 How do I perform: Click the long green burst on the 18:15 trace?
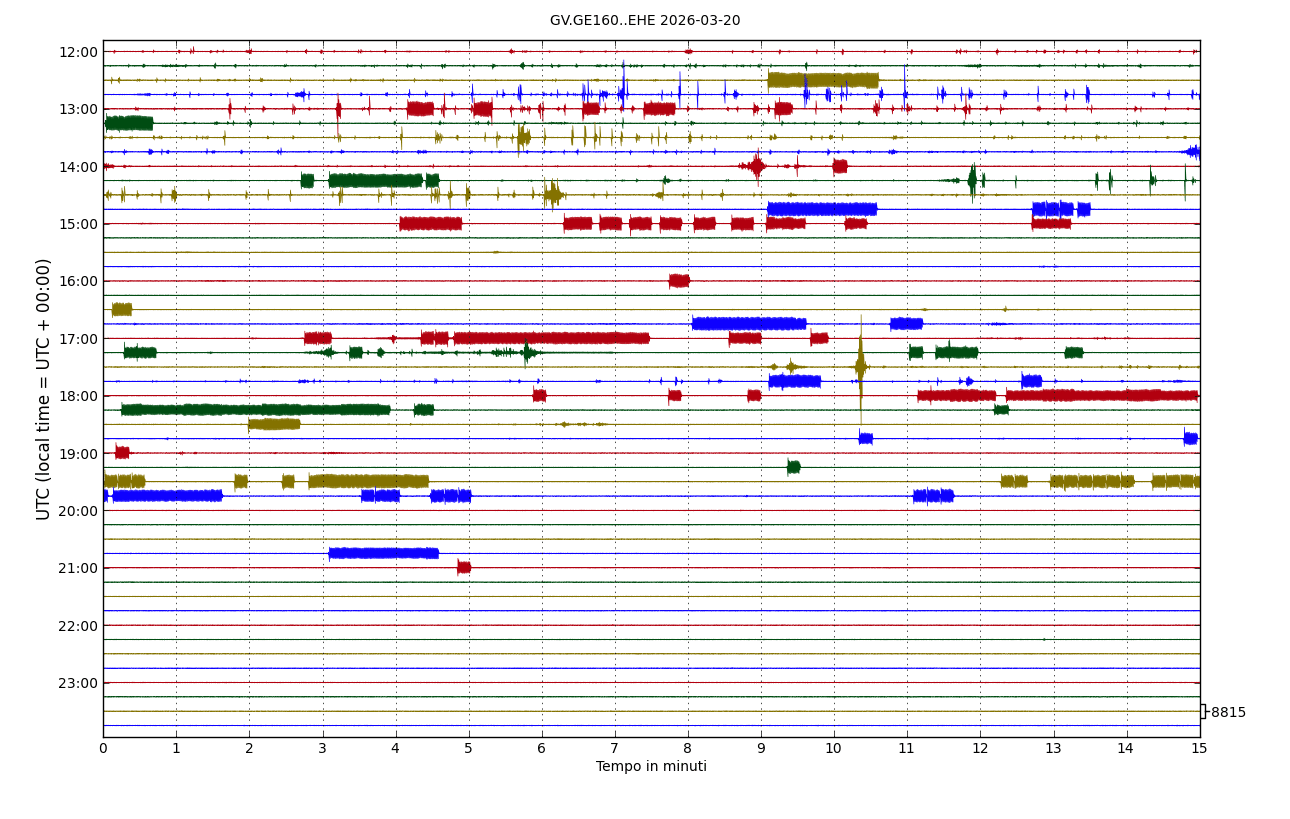(255, 410)
